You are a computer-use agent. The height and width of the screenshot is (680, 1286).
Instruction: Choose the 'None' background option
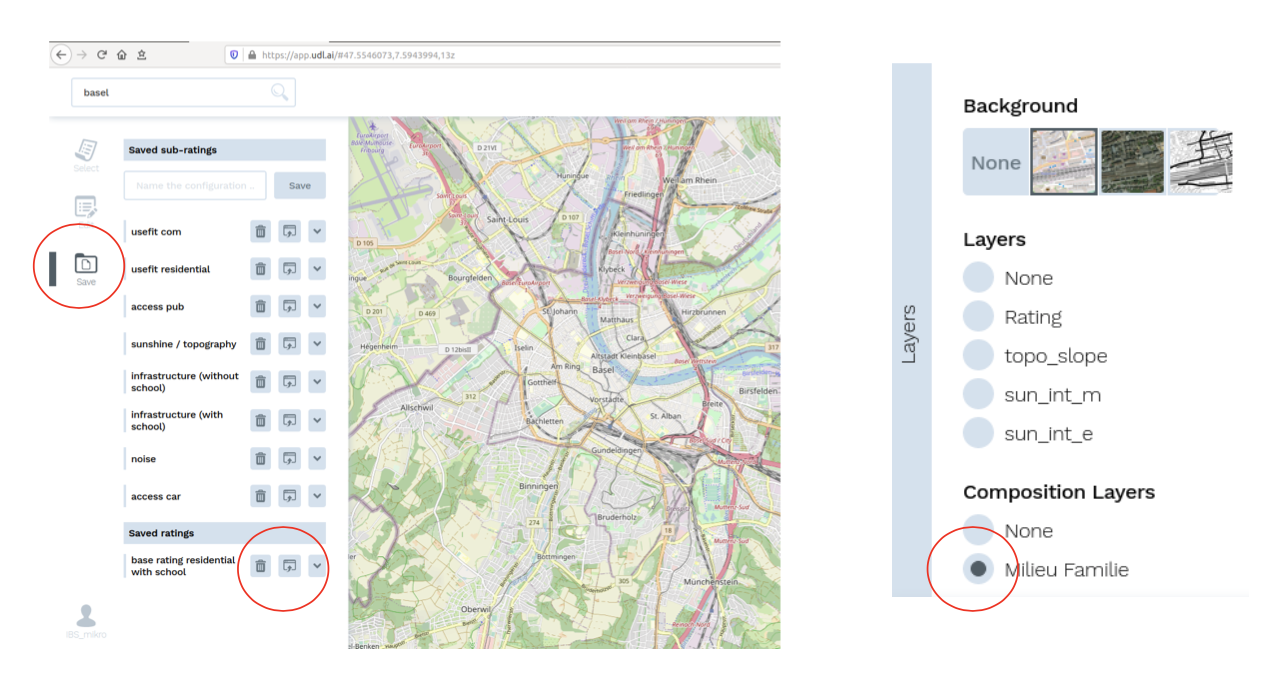point(996,163)
